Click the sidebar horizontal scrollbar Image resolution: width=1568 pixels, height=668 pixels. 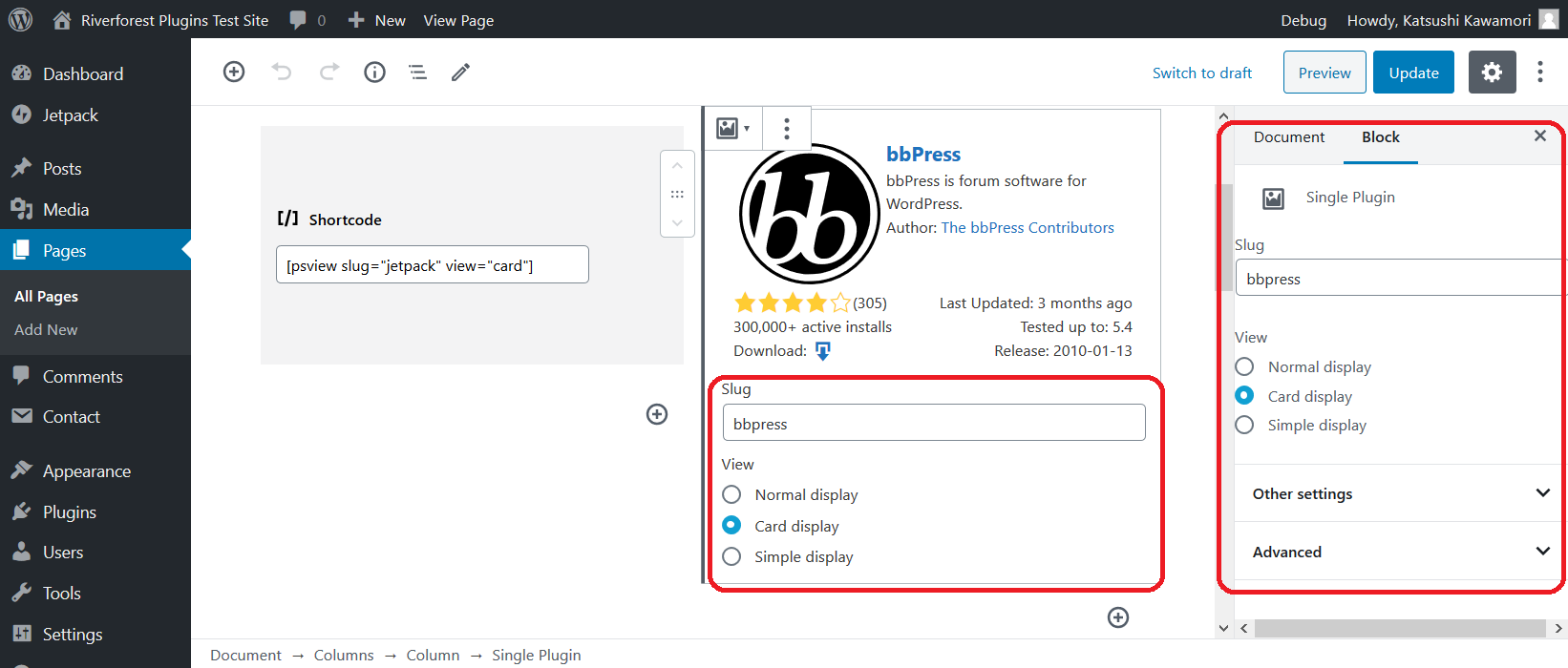tap(1400, 628)
